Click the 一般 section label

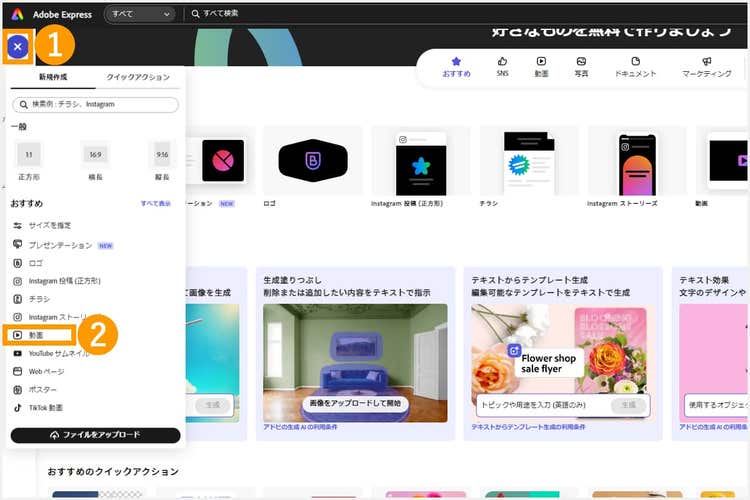point(19,127)
